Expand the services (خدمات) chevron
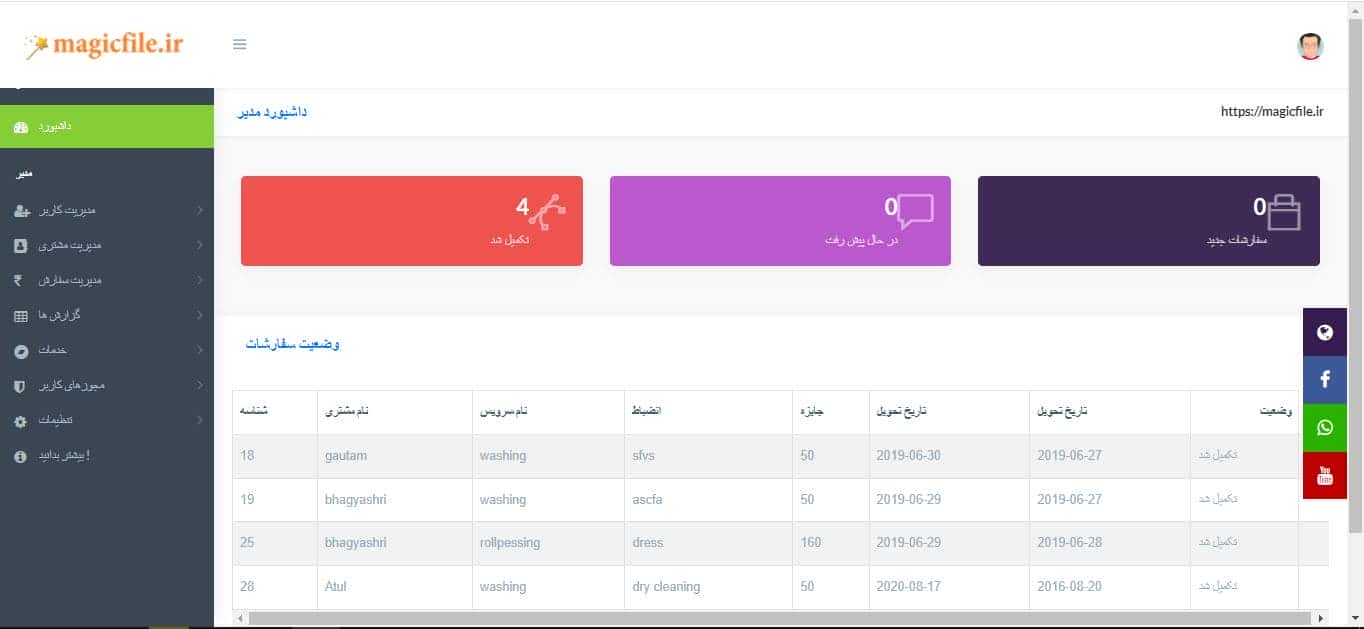Screen dimensions: 1364x629 point(200,350)
